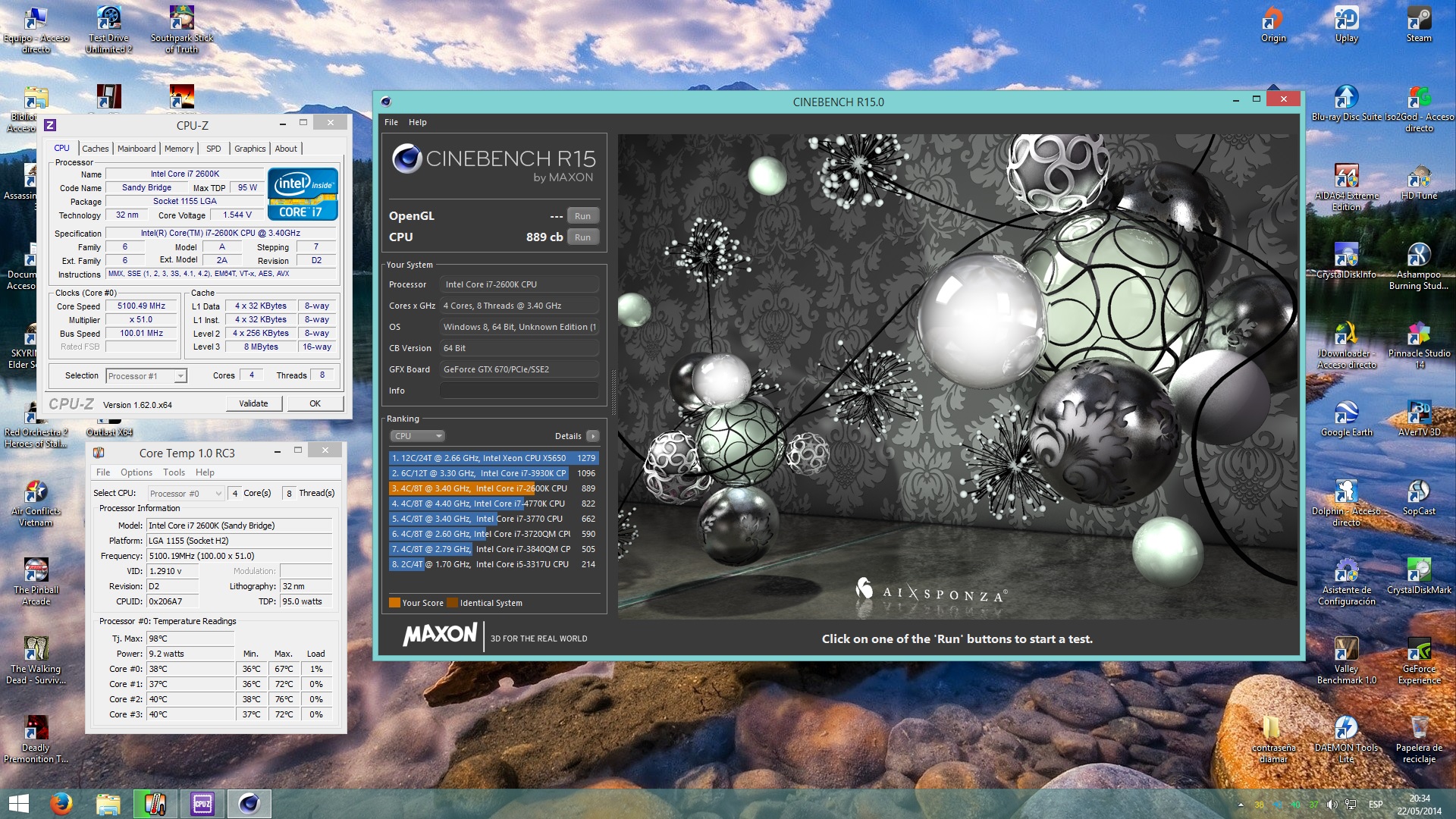This screenshot has height=819, width=1456.
Task: Select the i7-4770K ranking entry
Action: (494, 504)
